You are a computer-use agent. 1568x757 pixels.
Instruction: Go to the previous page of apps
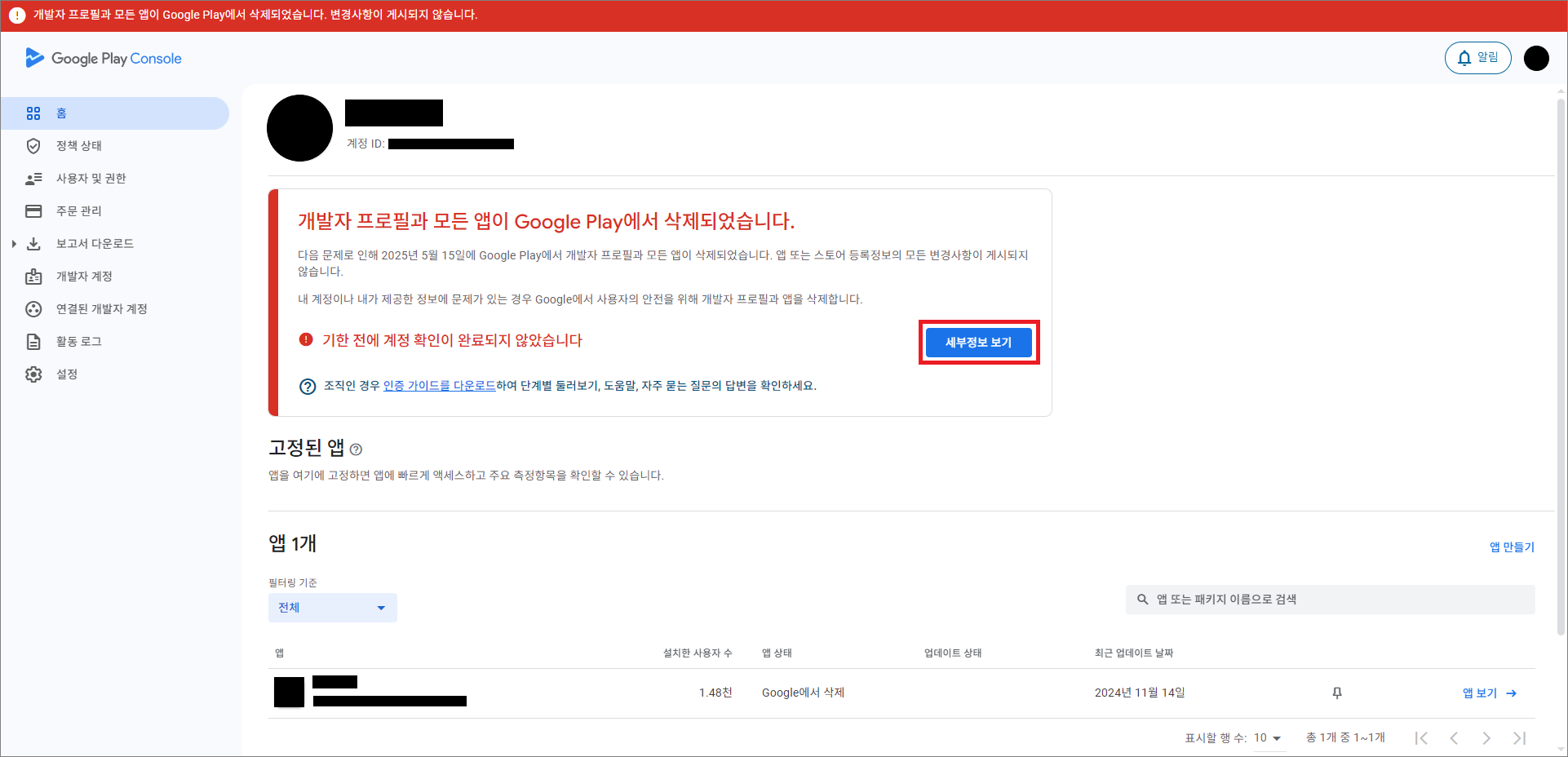click(x=1454, y=738)
